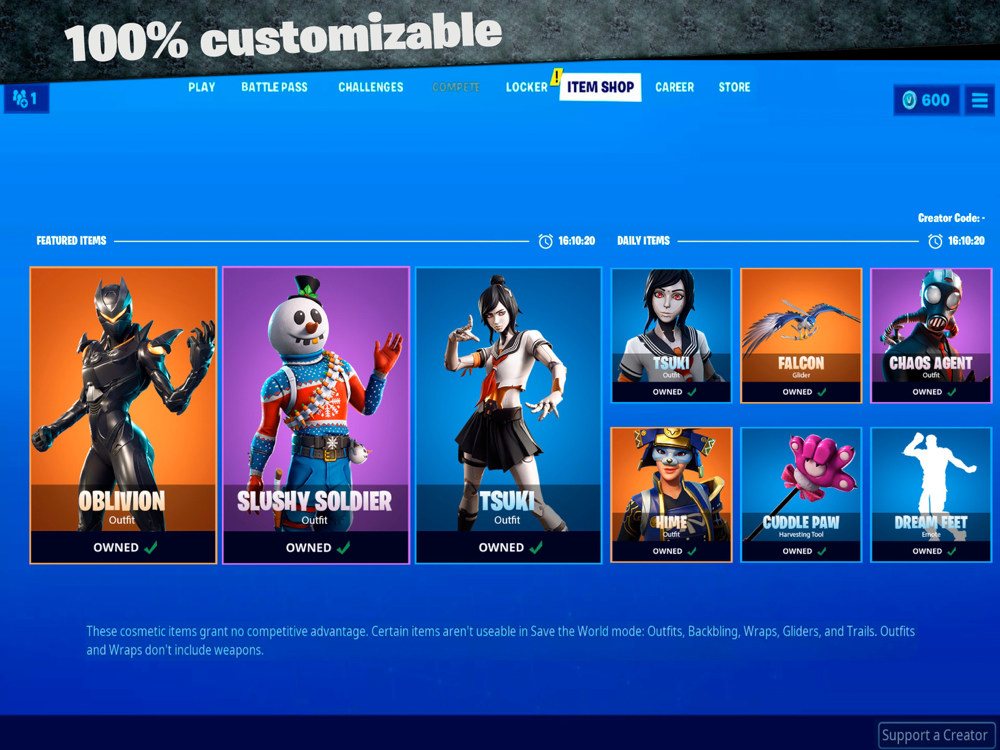Select the featured Tsuki outfit card
This screenshot has width=1000, height=750.
tap(508, 415)
